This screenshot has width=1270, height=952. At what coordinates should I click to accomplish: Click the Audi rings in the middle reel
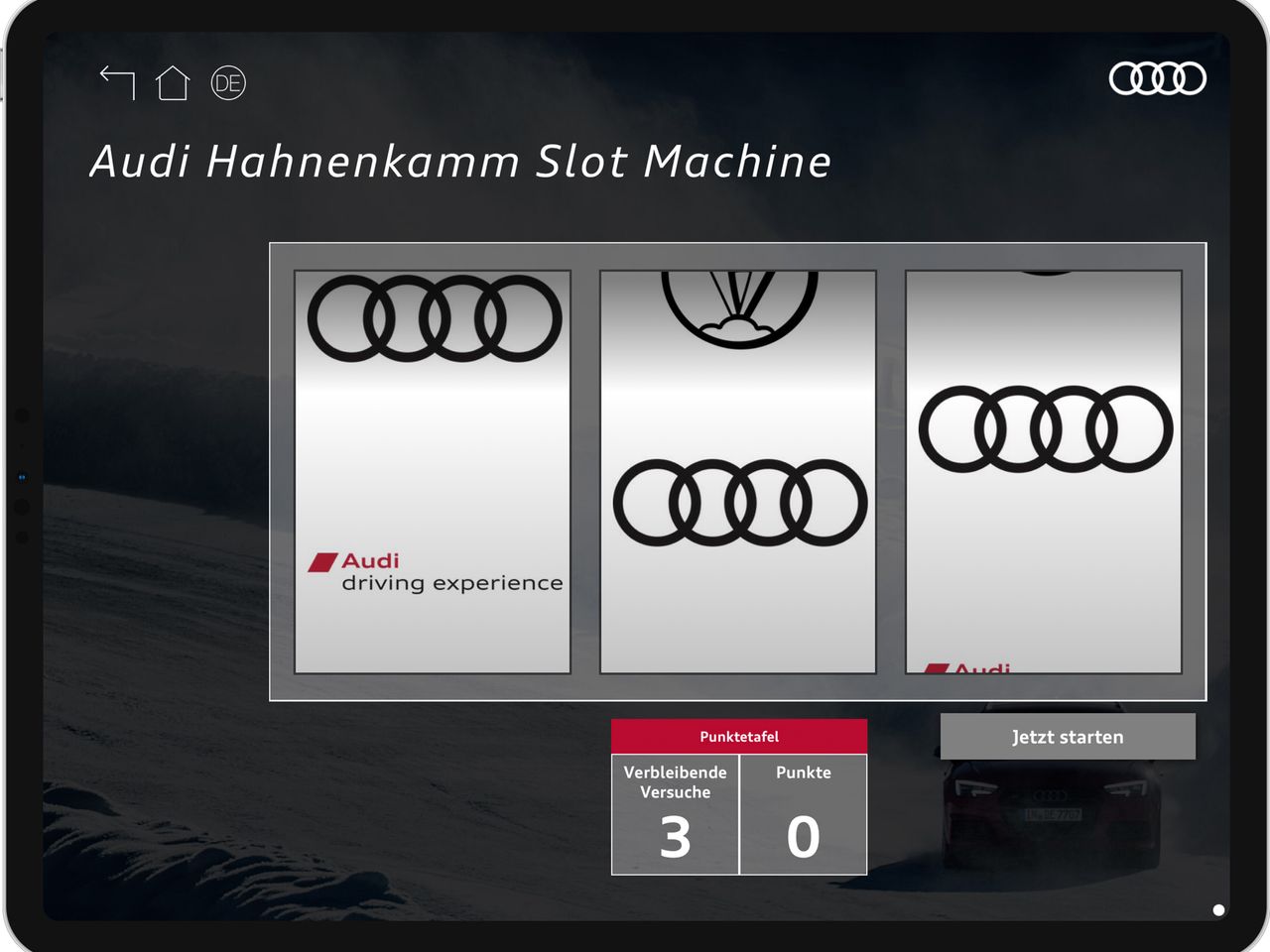740,503
